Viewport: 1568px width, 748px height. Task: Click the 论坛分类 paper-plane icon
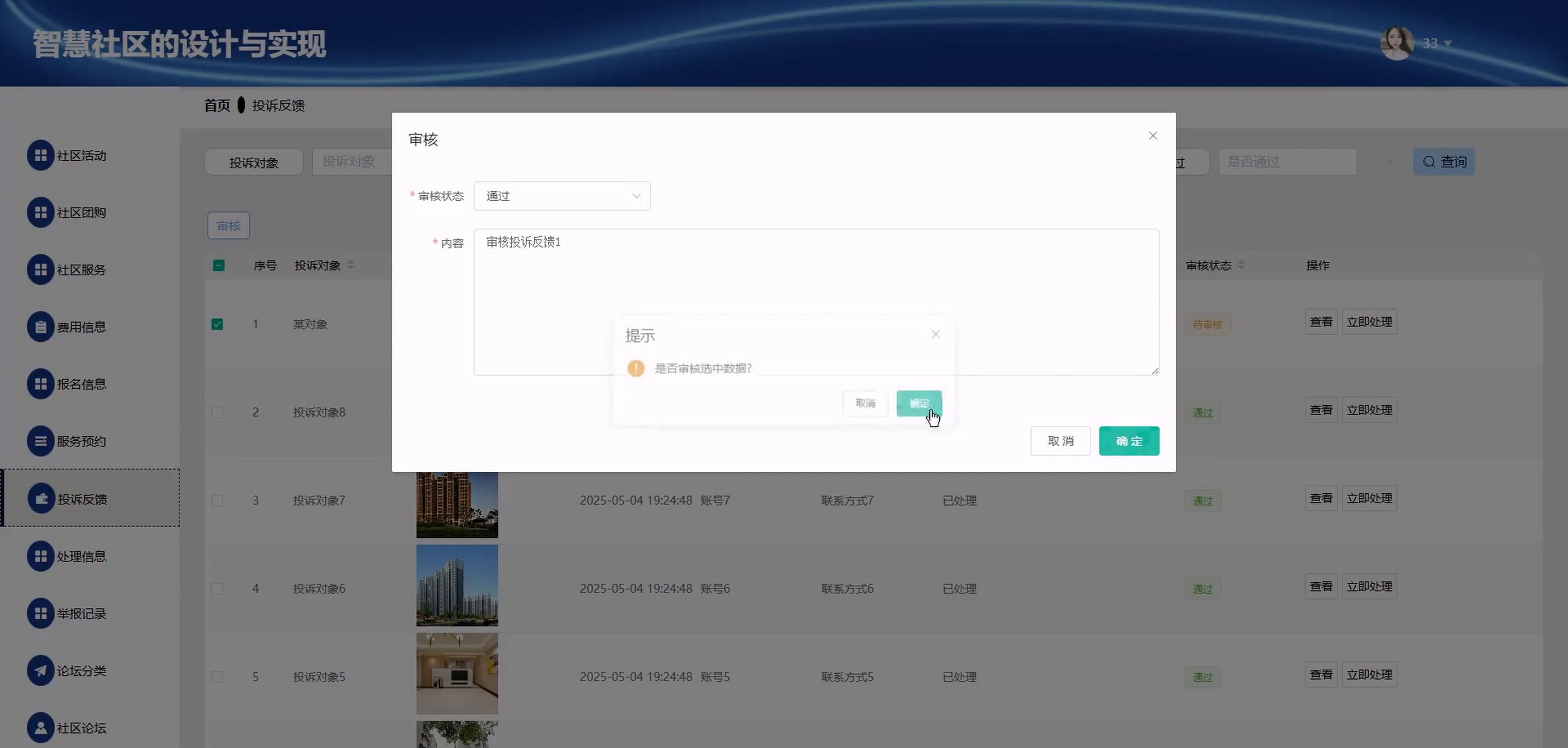tap(40, 671)
